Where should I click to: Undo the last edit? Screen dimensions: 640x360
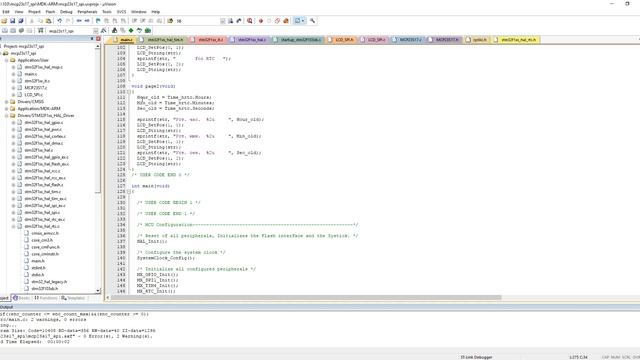pos(60,21)
